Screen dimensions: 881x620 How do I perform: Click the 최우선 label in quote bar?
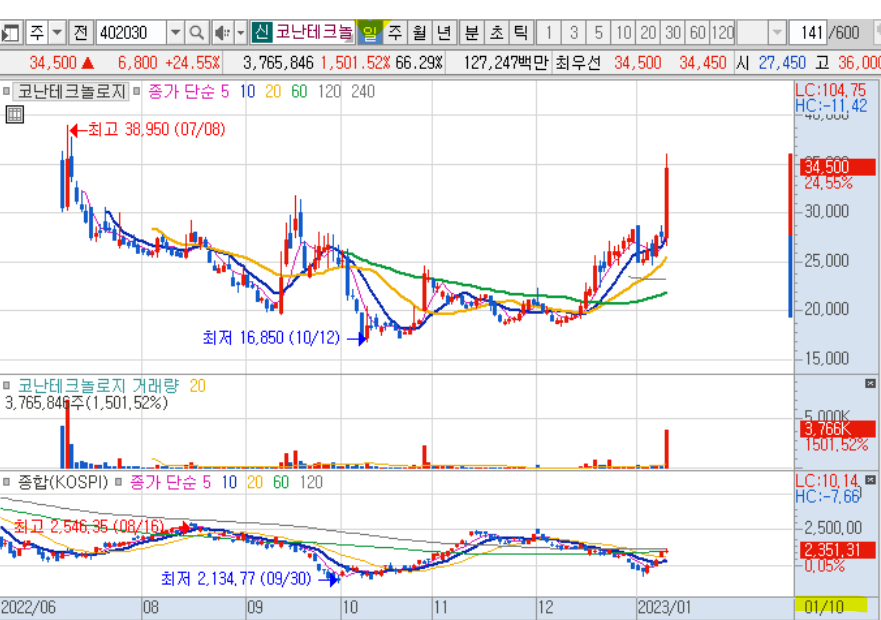(578, 63)
